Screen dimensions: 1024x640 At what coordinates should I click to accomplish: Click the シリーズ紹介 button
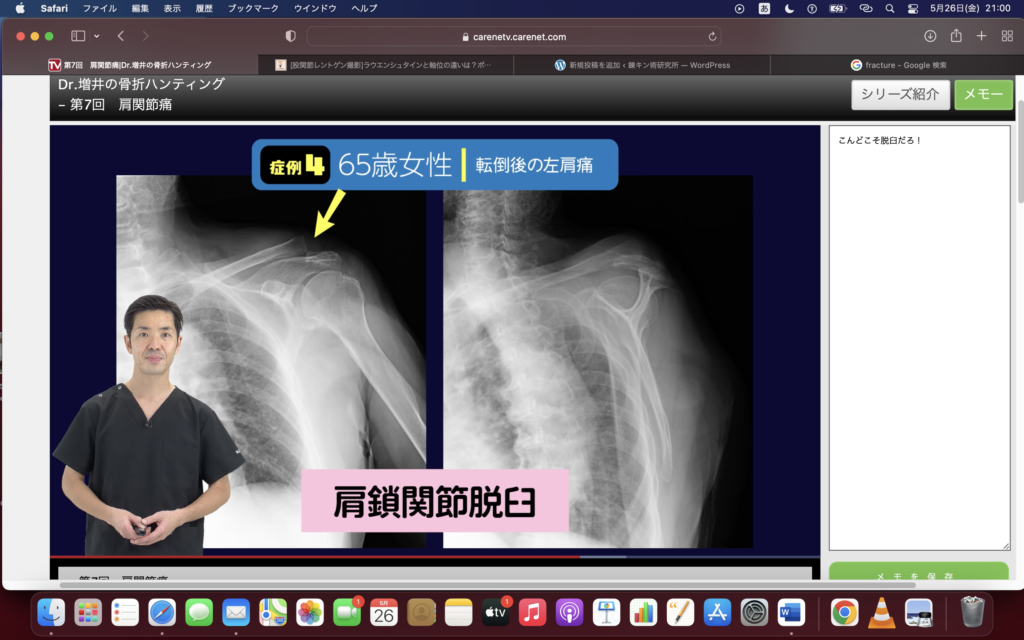[900, 95]
